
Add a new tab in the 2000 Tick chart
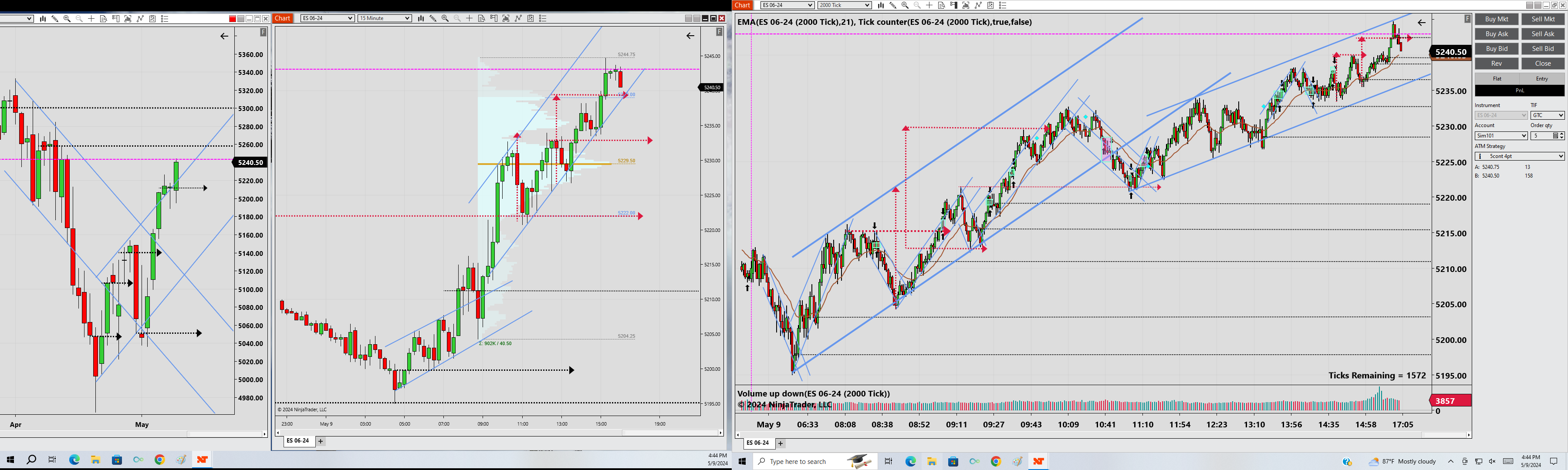(781, 443)
